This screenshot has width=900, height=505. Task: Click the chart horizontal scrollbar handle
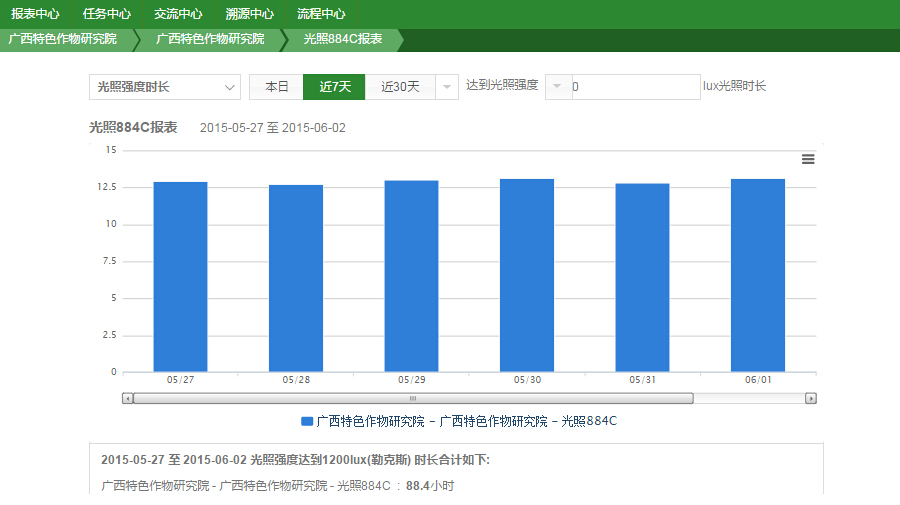click(x=412, y=398)
